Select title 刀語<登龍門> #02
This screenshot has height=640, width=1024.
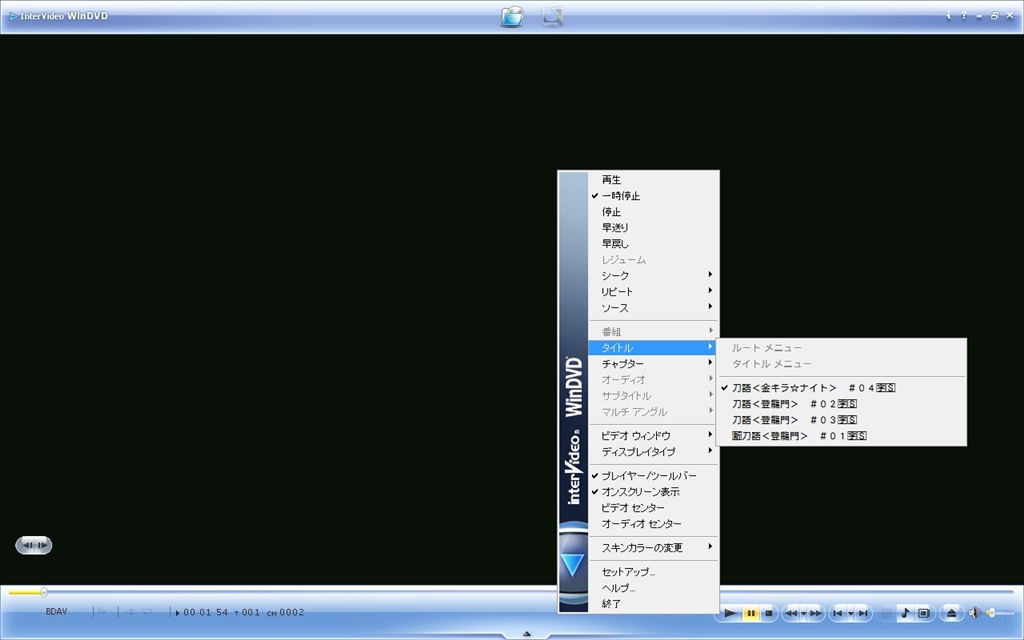point(841,404)
